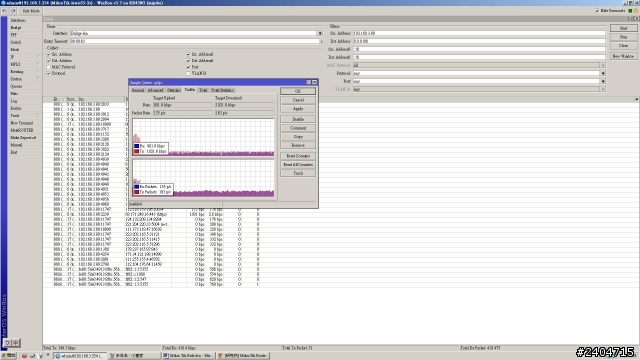Image resolution: width=640 pixels, height=360 pixels.
Task: Open Interfaces in the left sidebar
Action: pos(18,20)
